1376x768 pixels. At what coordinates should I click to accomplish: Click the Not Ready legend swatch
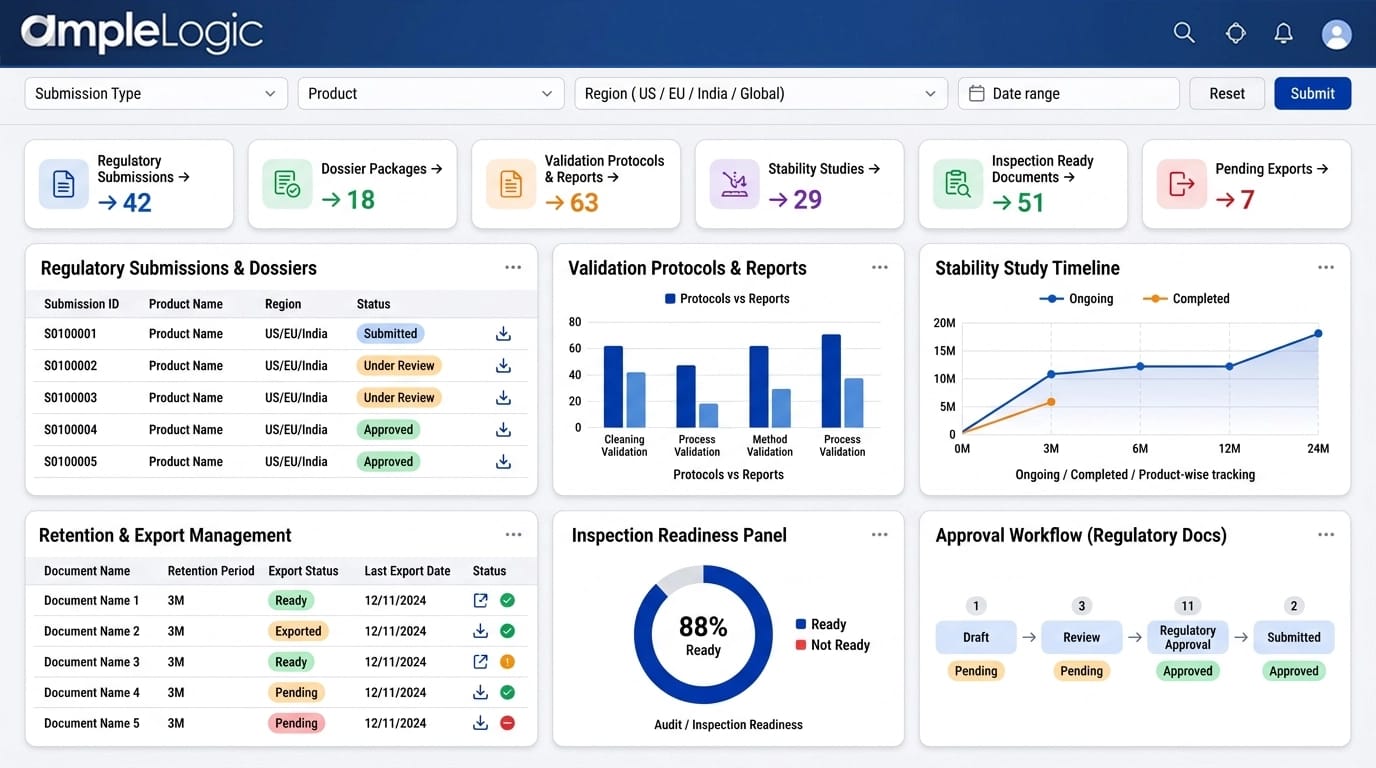coord(800,645)
